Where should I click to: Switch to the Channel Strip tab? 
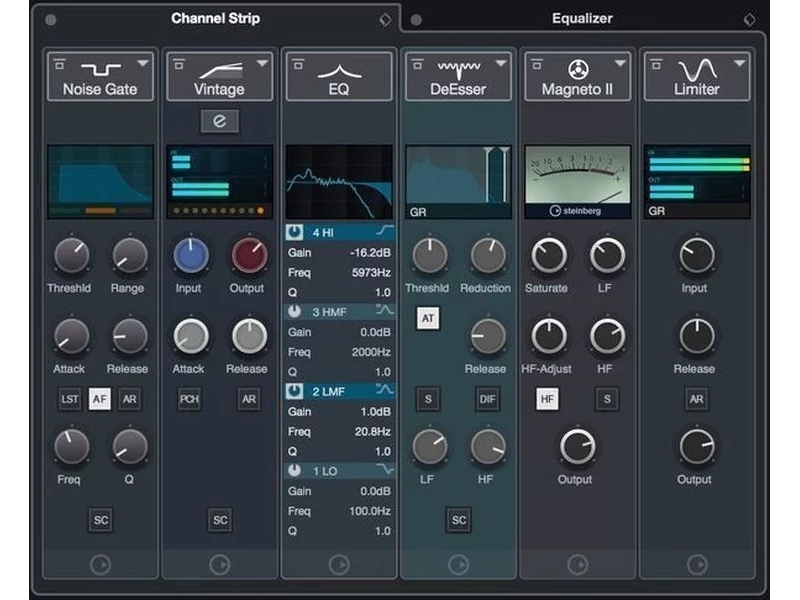point(215,18)
